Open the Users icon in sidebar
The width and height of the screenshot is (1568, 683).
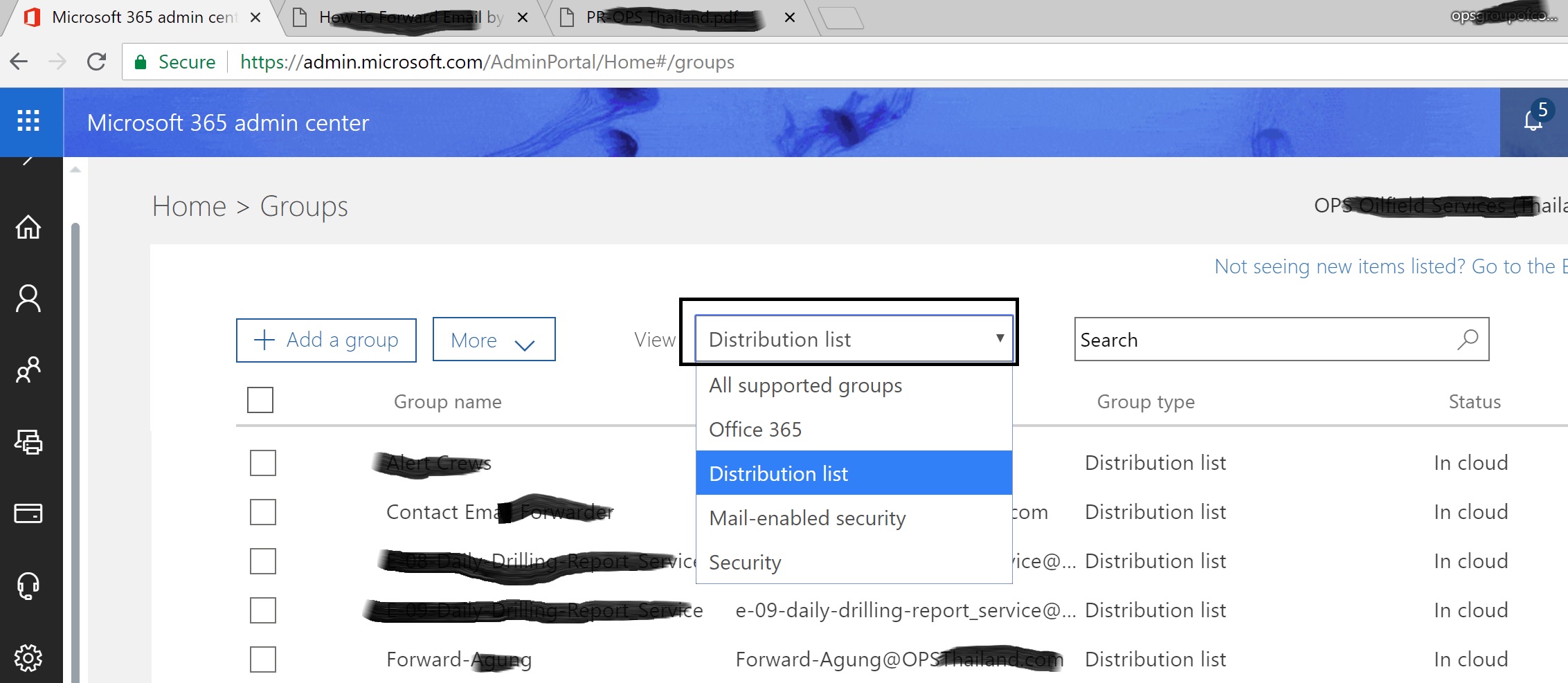pyautogui.click(x=28, y=299)
